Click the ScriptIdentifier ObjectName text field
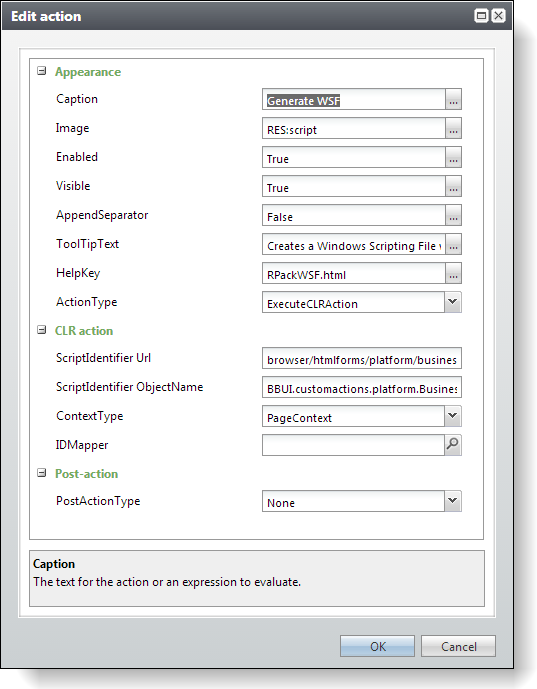 tap(362, 388)
